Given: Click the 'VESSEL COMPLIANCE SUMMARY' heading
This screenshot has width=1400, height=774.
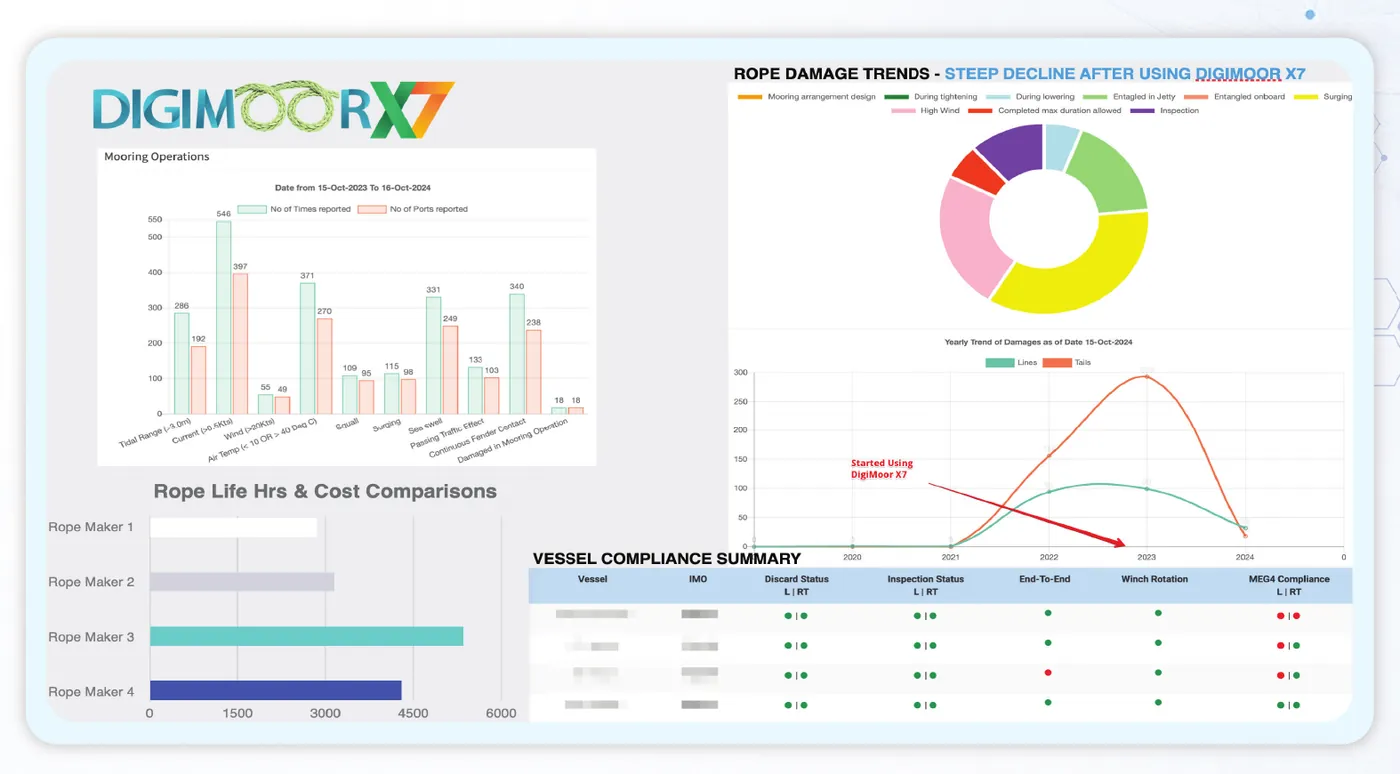Looking at the screenshot, I should [667, 559].
